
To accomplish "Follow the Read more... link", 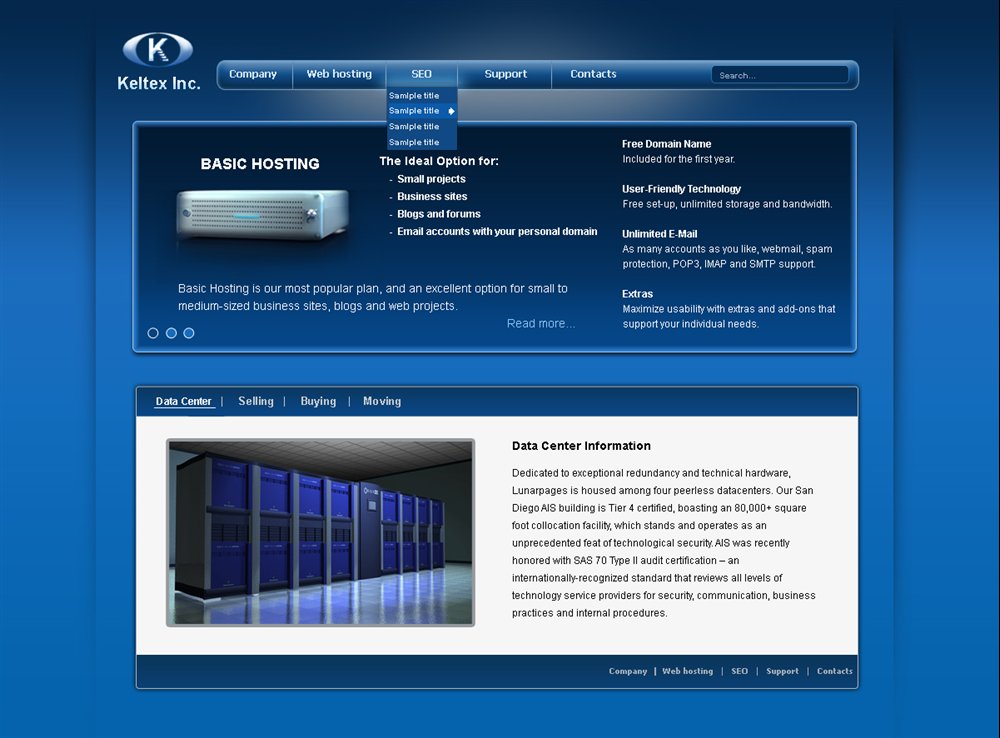I will coord(541,323).
